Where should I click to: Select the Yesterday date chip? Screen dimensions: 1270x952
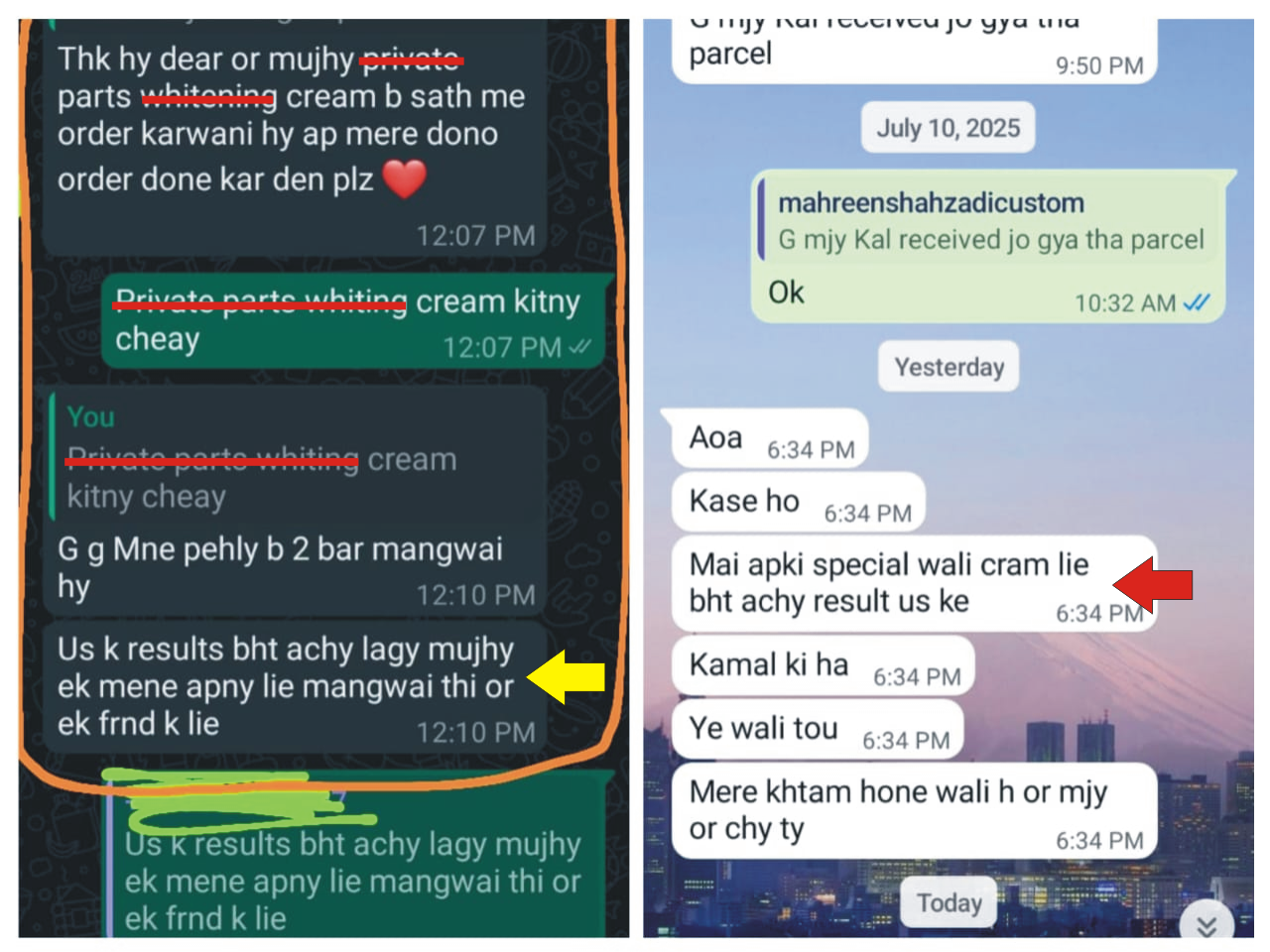(949, 367)
